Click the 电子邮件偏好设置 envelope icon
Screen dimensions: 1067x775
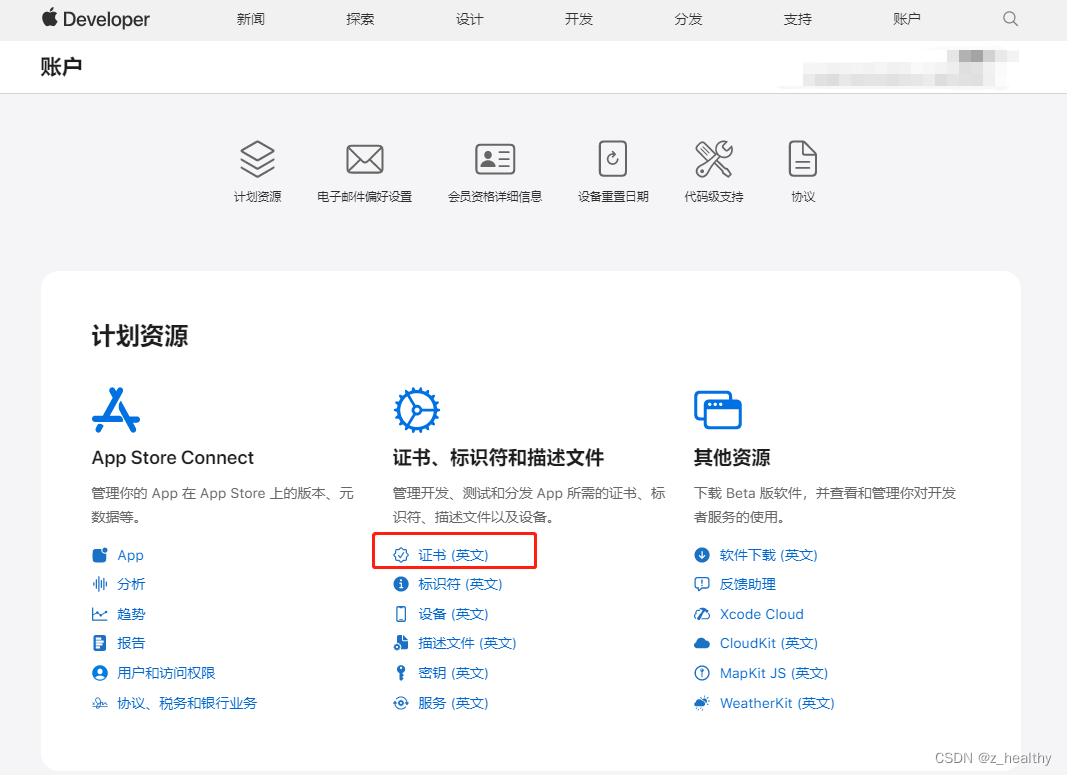365,159
